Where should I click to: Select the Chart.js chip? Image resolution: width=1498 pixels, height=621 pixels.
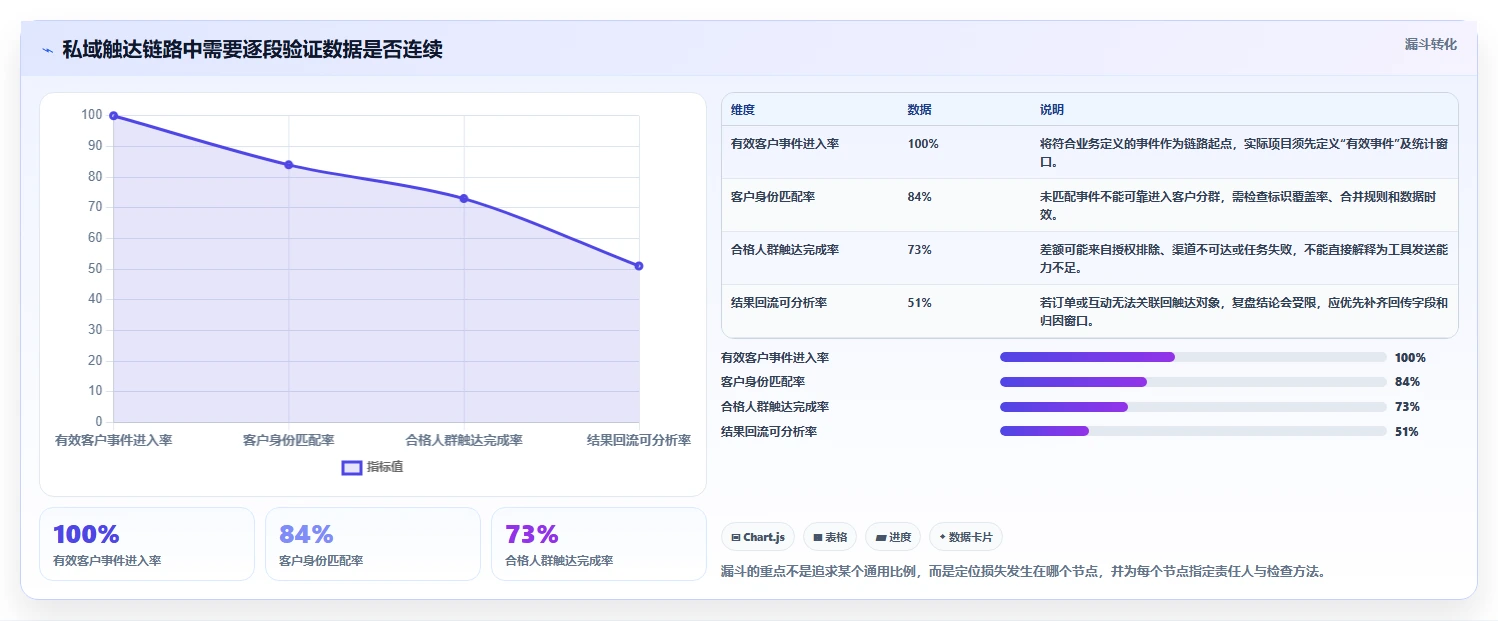(757, 537)
